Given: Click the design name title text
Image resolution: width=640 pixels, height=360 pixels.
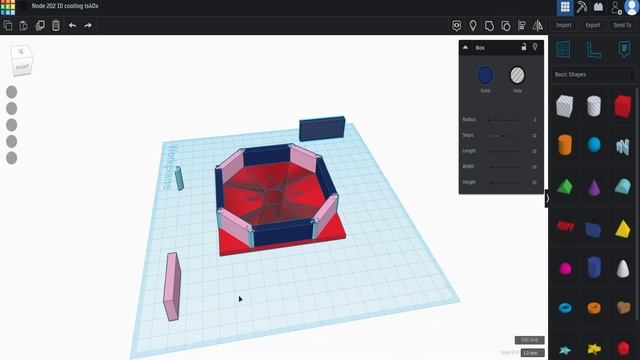Looking at the screenshot, I should 65,6.
